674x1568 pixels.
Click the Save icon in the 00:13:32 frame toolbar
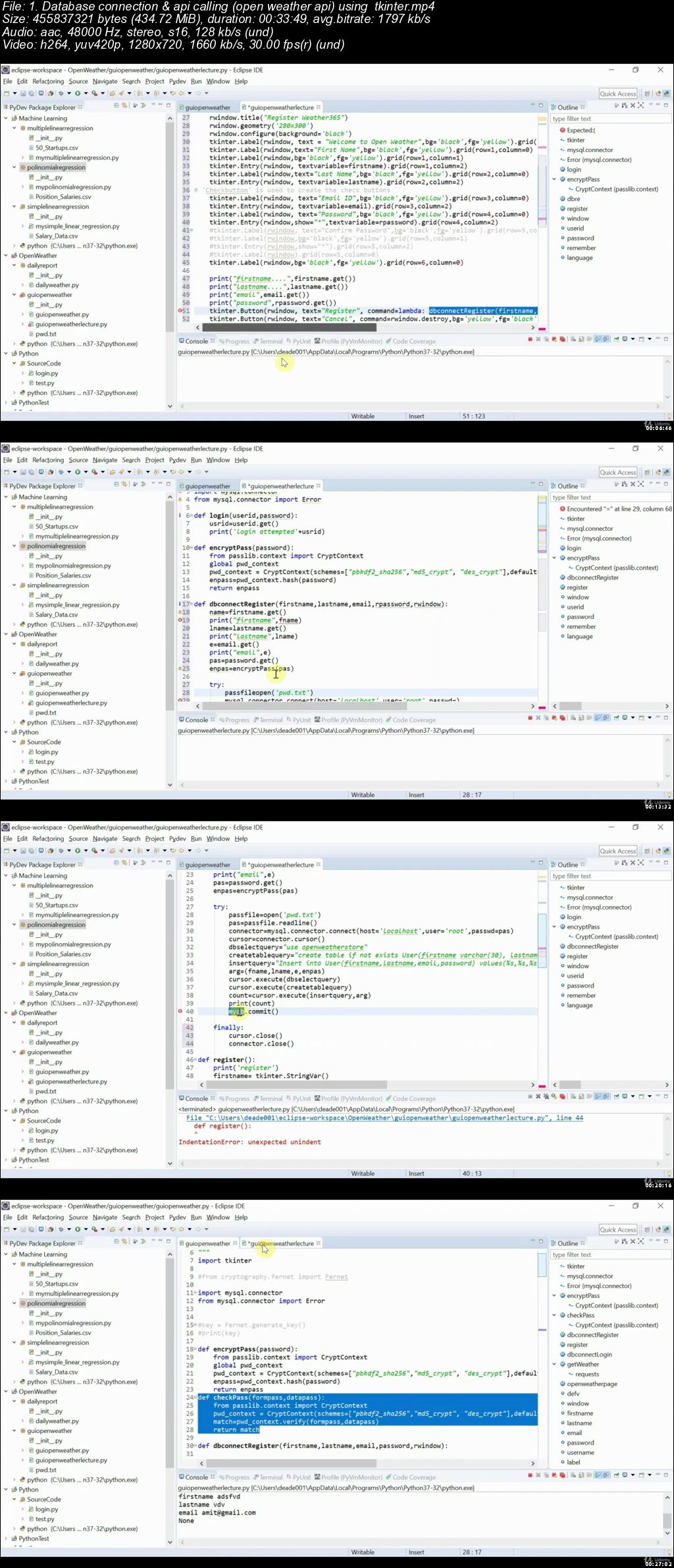(x=23, y=472)
